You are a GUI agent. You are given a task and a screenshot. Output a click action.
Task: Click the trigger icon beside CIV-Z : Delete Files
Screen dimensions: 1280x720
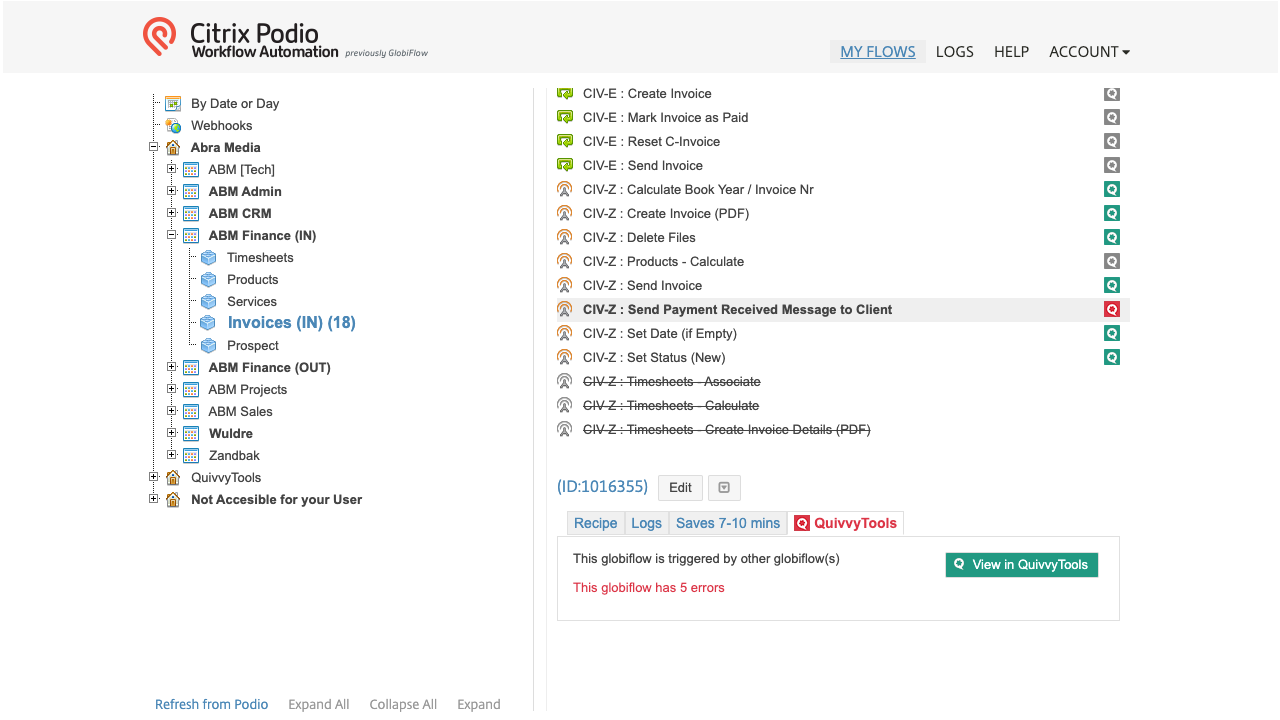tap(565, 237)
